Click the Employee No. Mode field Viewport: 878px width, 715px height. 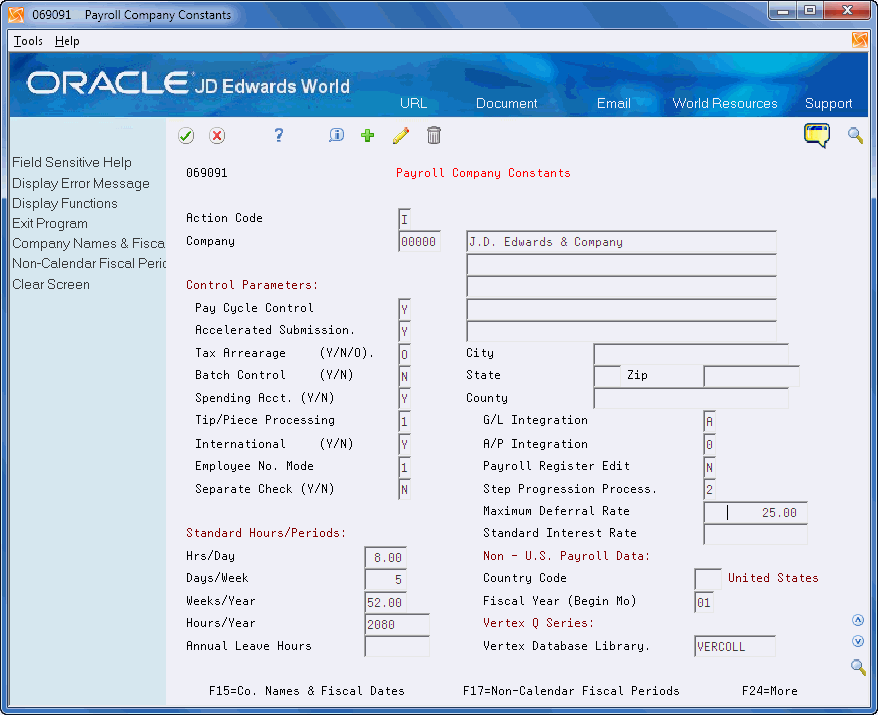(404, 468)
